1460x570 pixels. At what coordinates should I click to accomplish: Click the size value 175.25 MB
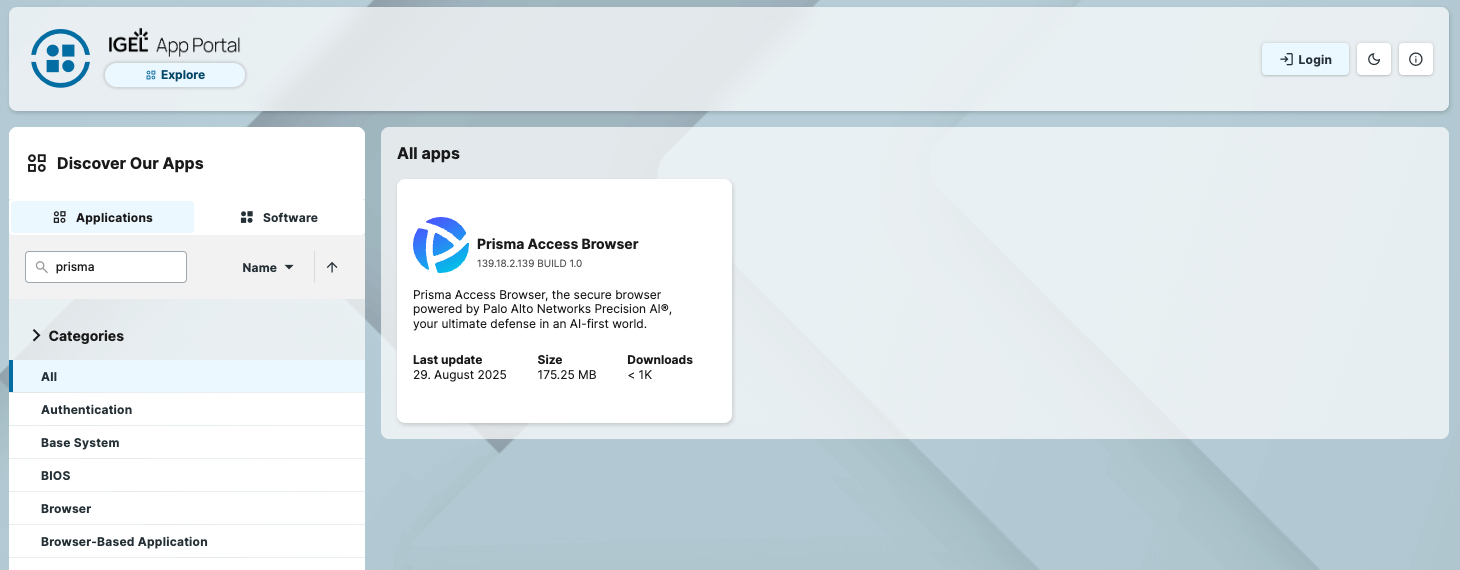(567, 375)
